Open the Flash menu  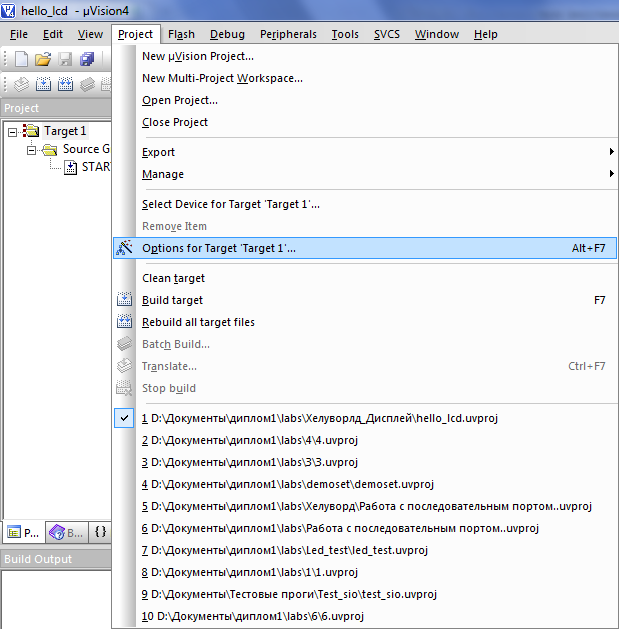181,34
